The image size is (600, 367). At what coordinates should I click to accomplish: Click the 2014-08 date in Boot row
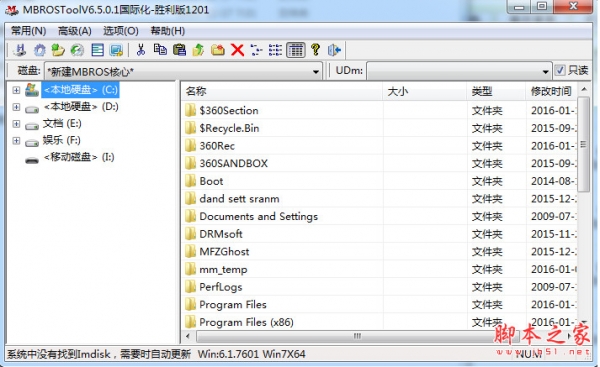[x=553, y=181]
